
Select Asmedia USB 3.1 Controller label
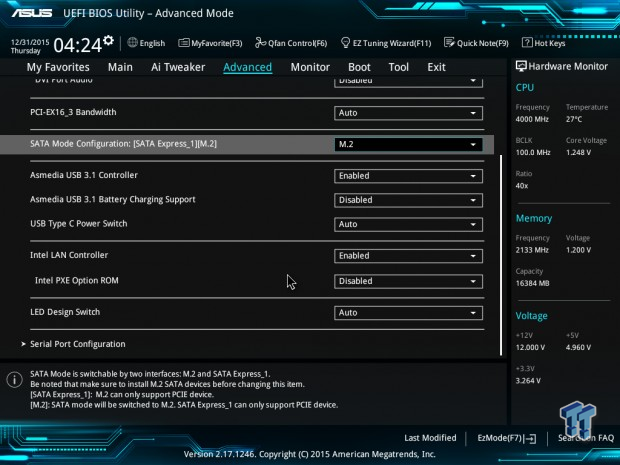point(84,175)
